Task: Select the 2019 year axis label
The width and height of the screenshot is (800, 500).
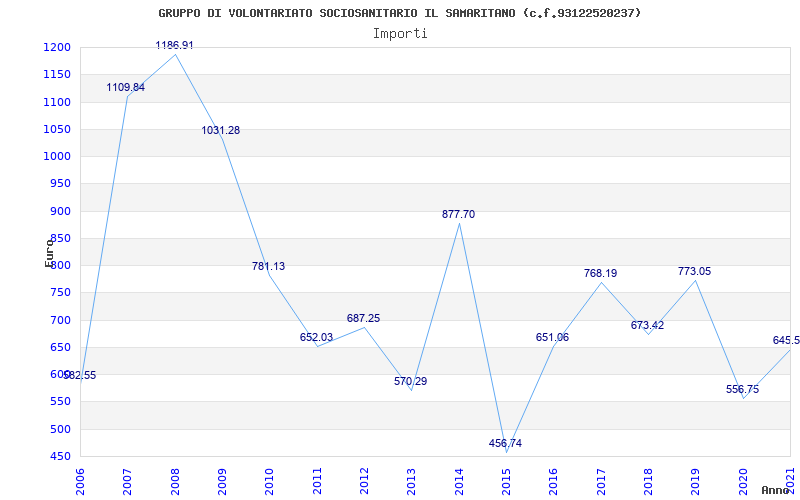Action: pos(695,477)
